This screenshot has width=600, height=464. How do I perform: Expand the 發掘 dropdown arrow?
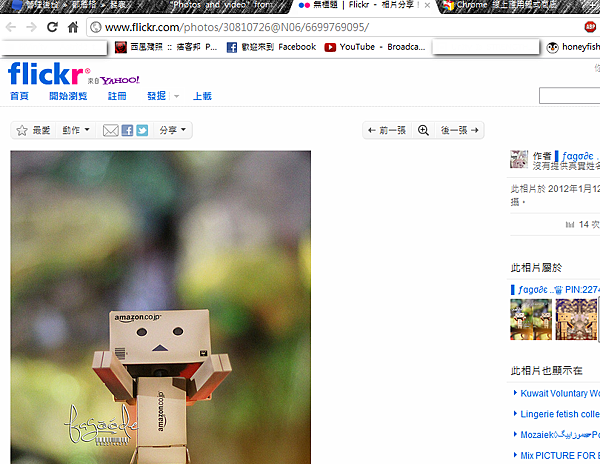(x=176, y=96)
